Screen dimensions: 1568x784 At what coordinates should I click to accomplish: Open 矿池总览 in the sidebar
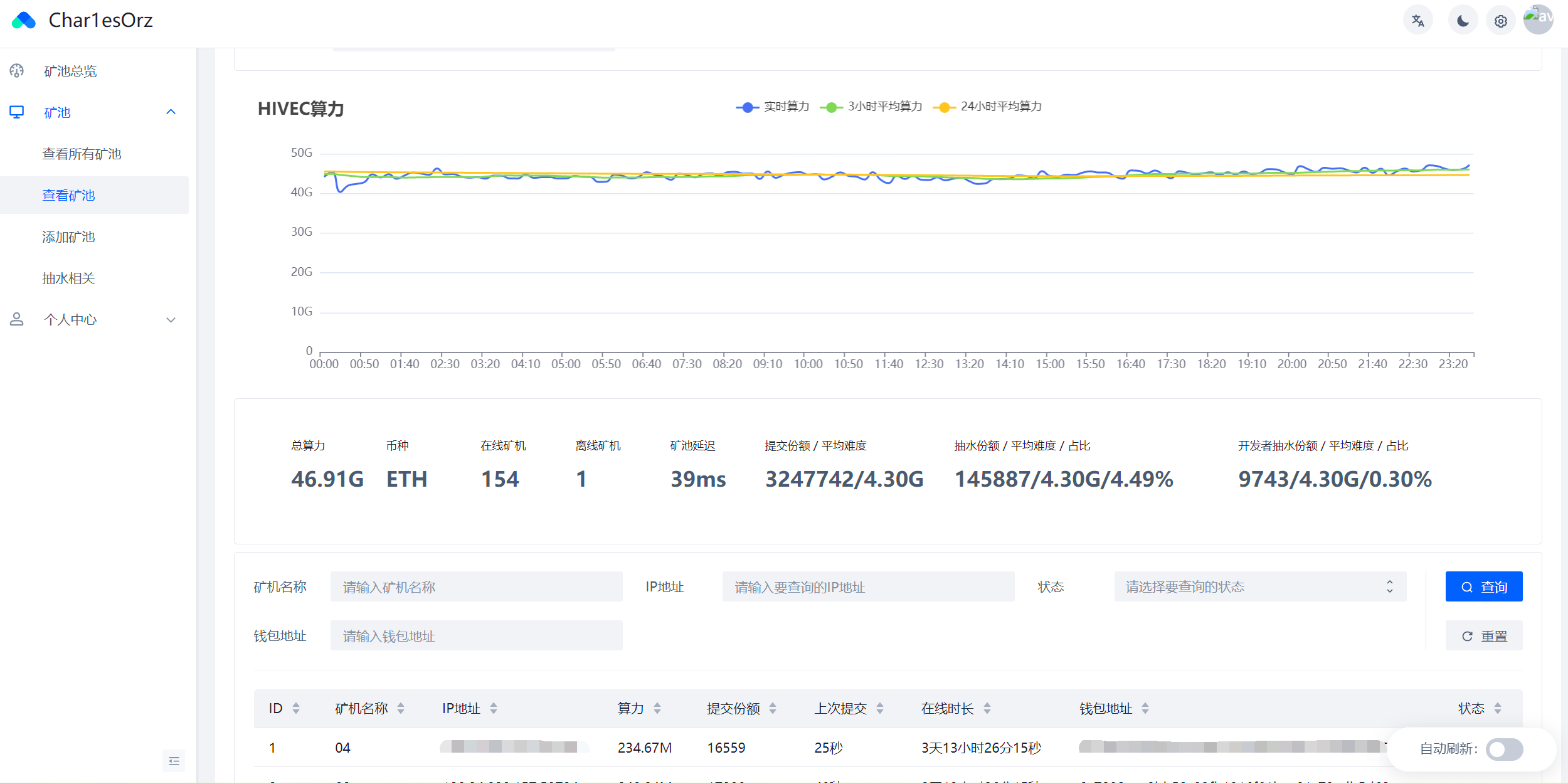pos(70,71)
